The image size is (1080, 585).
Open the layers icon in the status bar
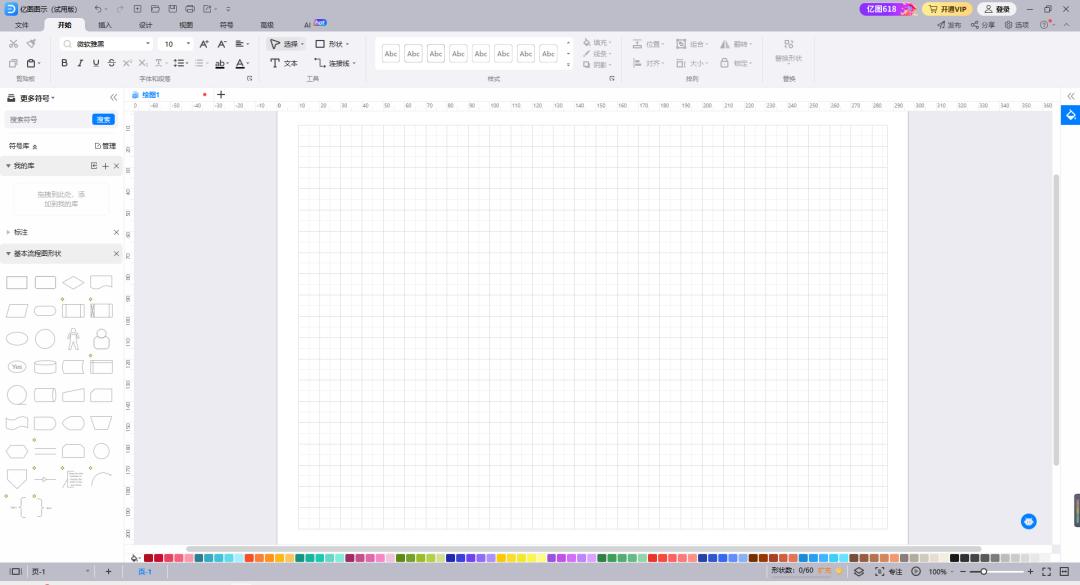coord(859,571)
